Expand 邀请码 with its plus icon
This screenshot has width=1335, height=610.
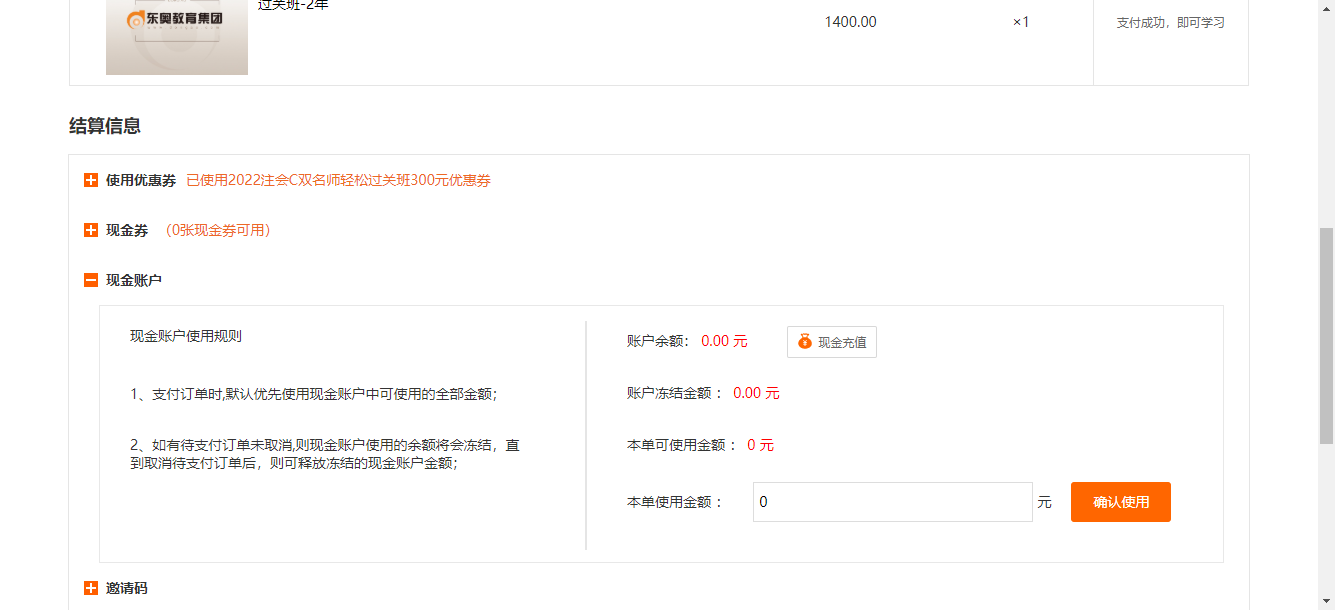tap(91, 589)
